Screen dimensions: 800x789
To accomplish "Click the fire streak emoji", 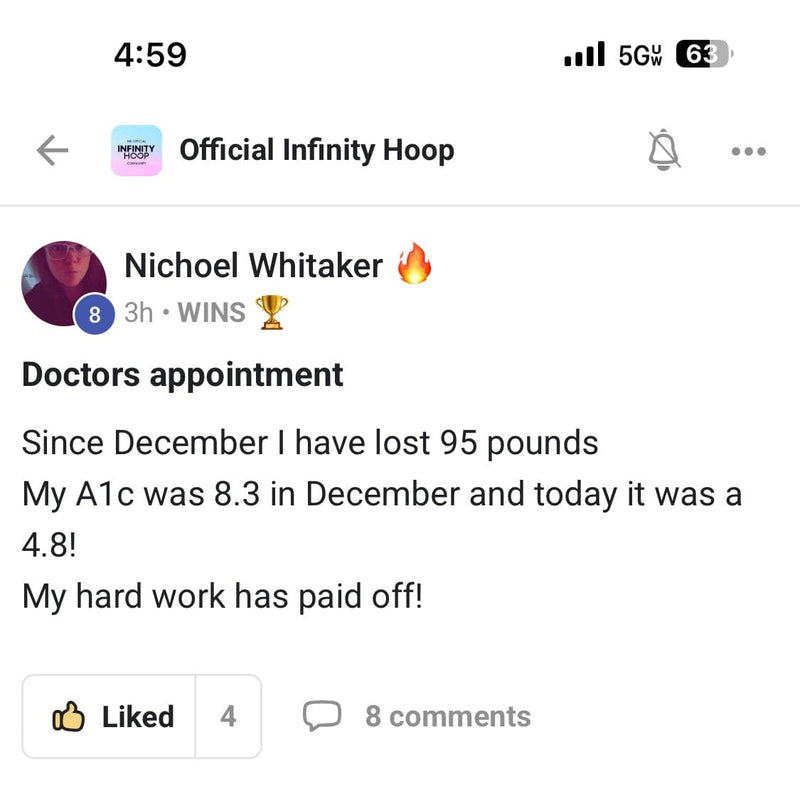I will click(414, 266).
